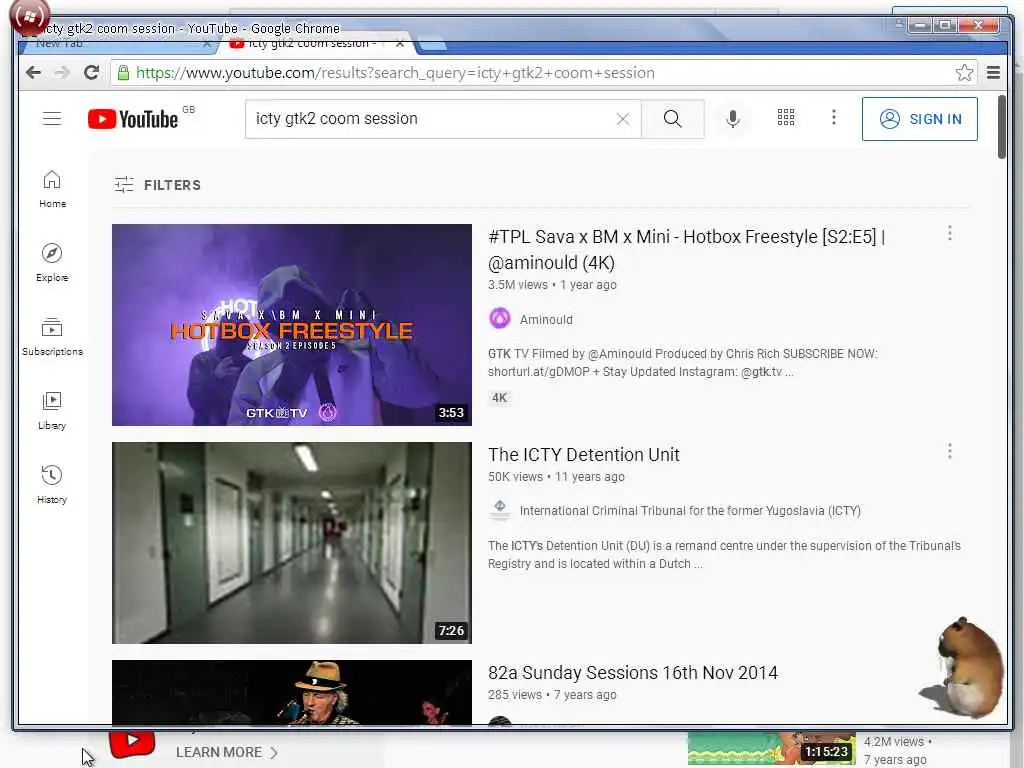Open 'The ICTY Detention Unit' title link

584,455
